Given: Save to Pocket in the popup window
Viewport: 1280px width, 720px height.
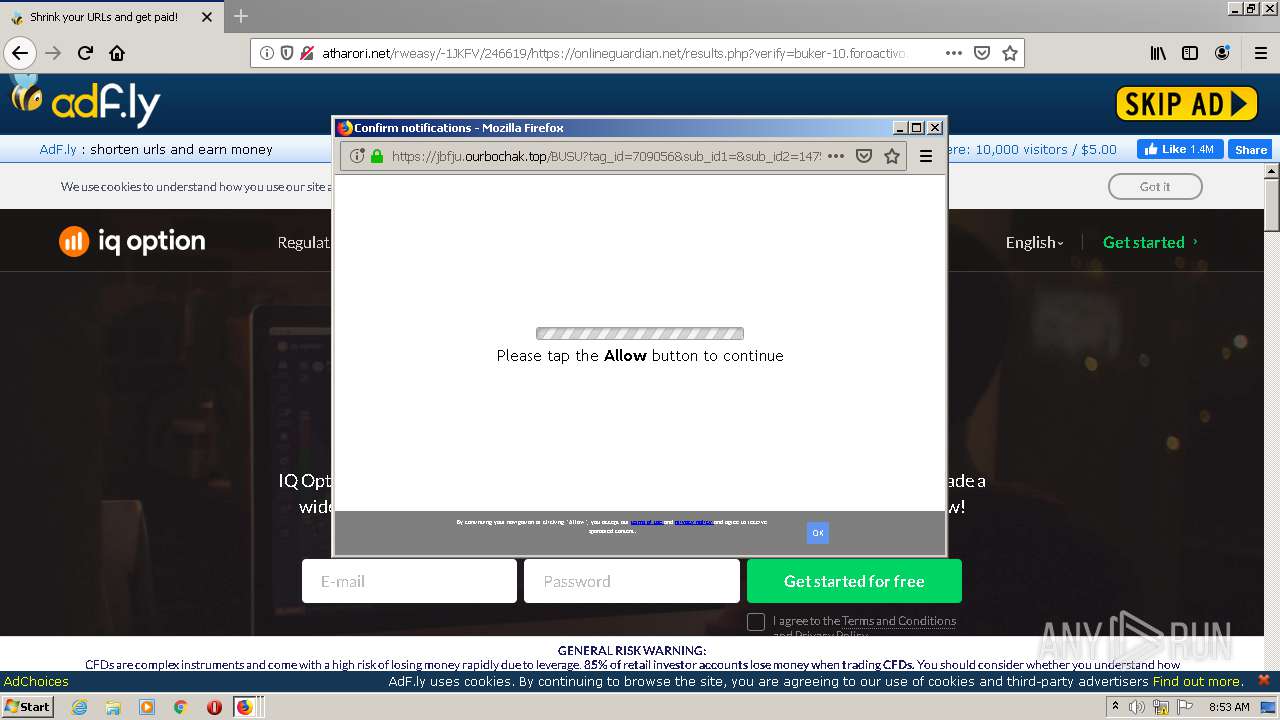Looking at the screenshot, I should pos(864,156).
